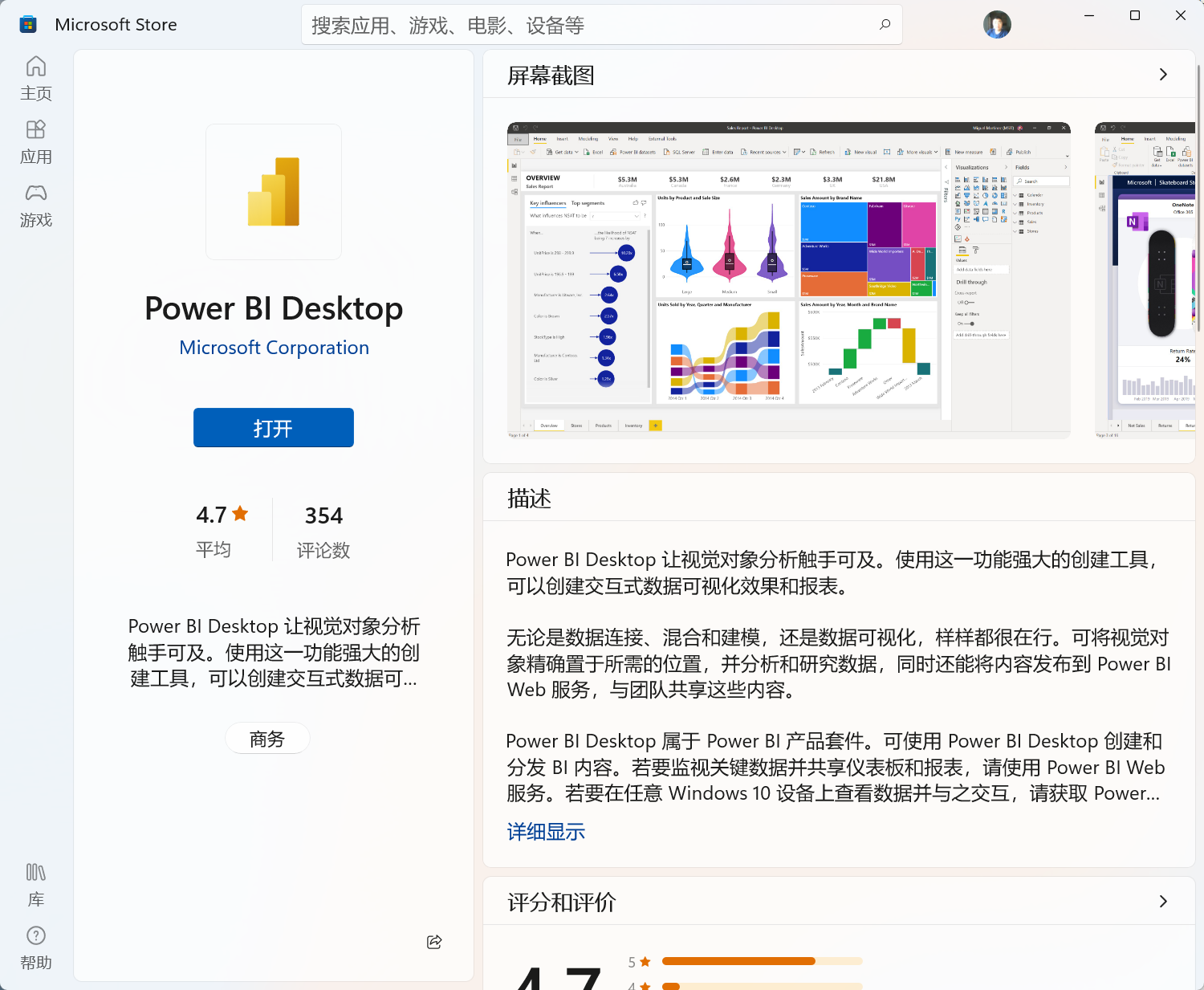Click the vertical scrollbar on right

tap(1198, 198)
